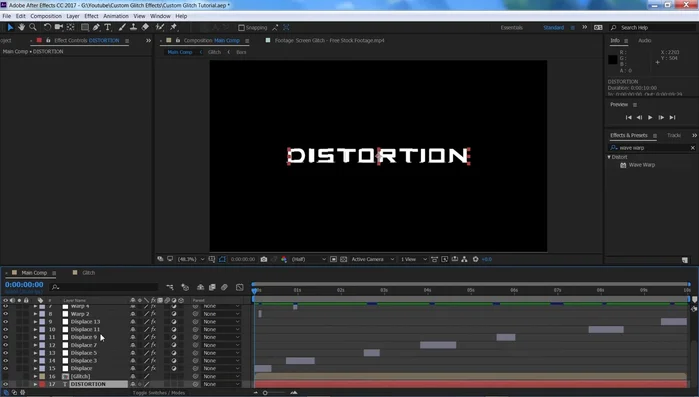This screenshot has height=397, width=699.
Task: Toggle fx switch on Displace 5 layer
Action: (x=153, y=353)
